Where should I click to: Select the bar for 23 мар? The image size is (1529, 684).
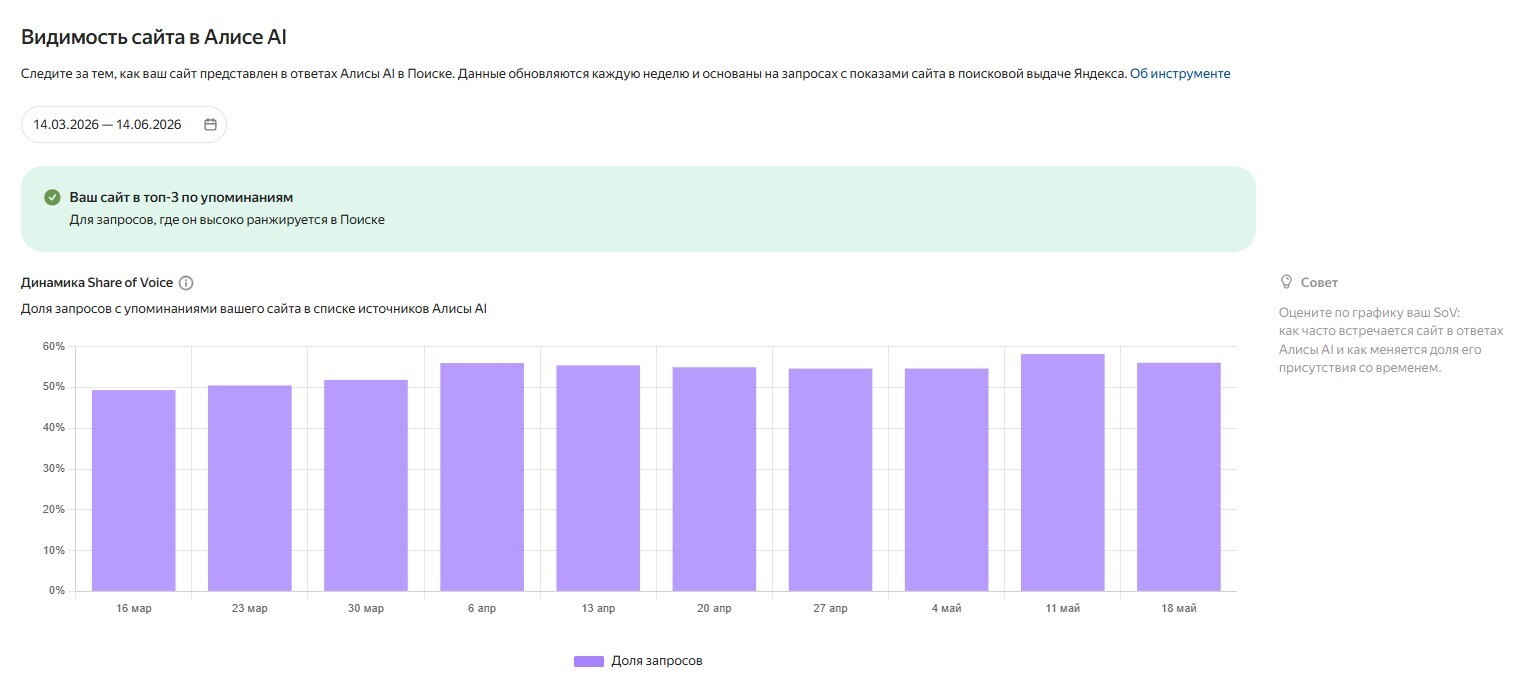coord(250,488)
